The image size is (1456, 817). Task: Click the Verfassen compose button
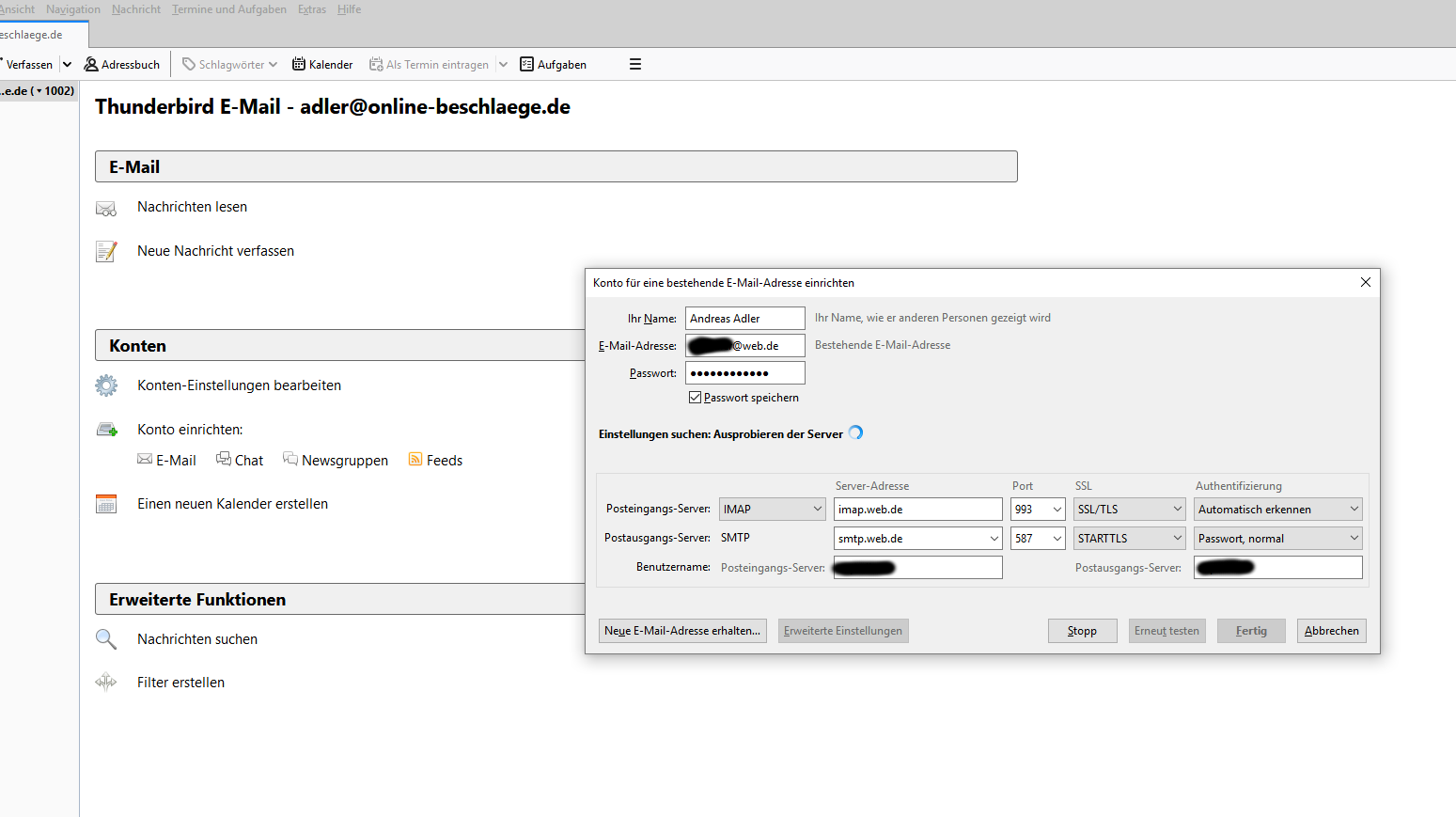pyautogui.click(x=28, y=65)
